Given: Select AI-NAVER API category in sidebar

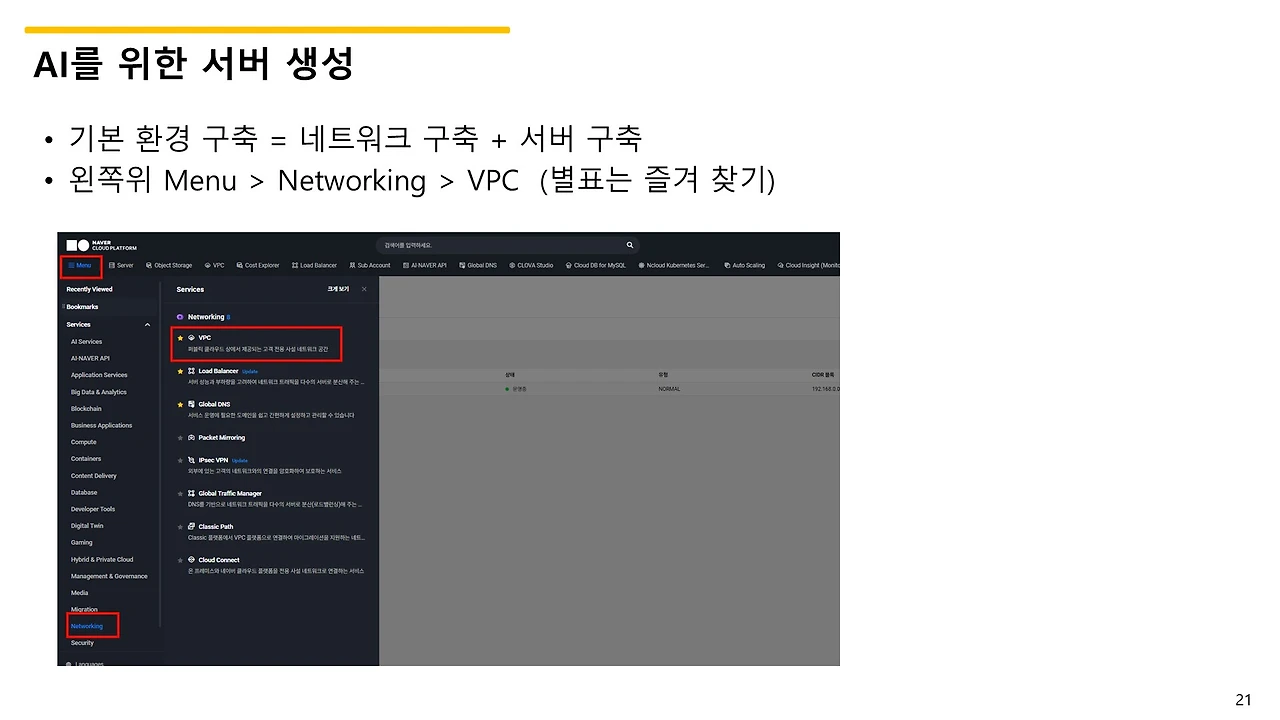Looking at the screenshot, I should tap(90, 358).
